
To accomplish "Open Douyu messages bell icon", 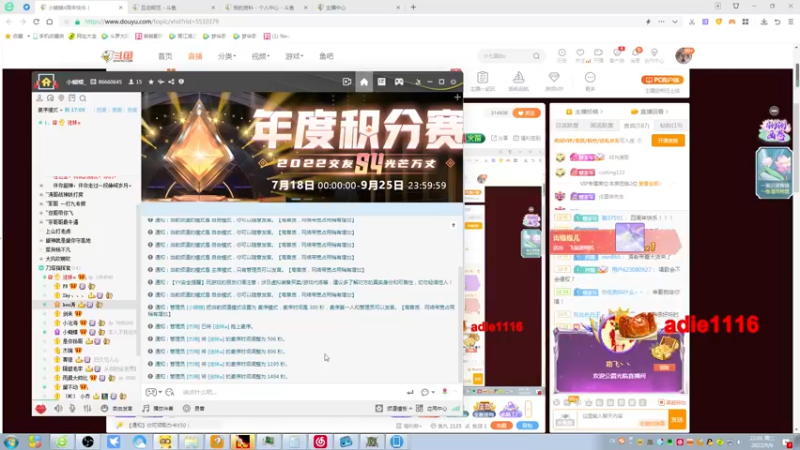I will point(636,55).
